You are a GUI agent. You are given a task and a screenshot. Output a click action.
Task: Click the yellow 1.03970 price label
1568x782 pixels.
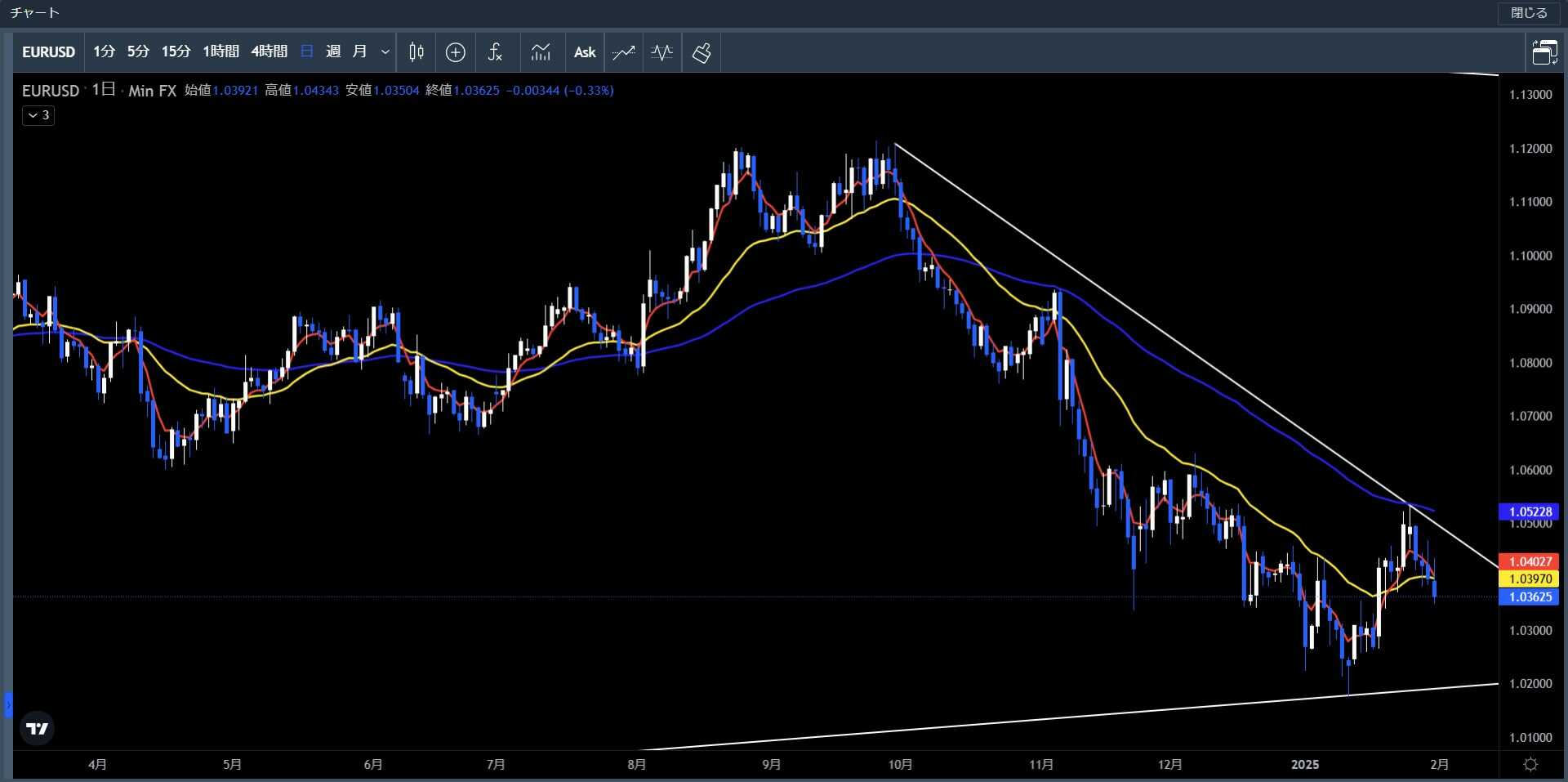[x=1529, y=579]
